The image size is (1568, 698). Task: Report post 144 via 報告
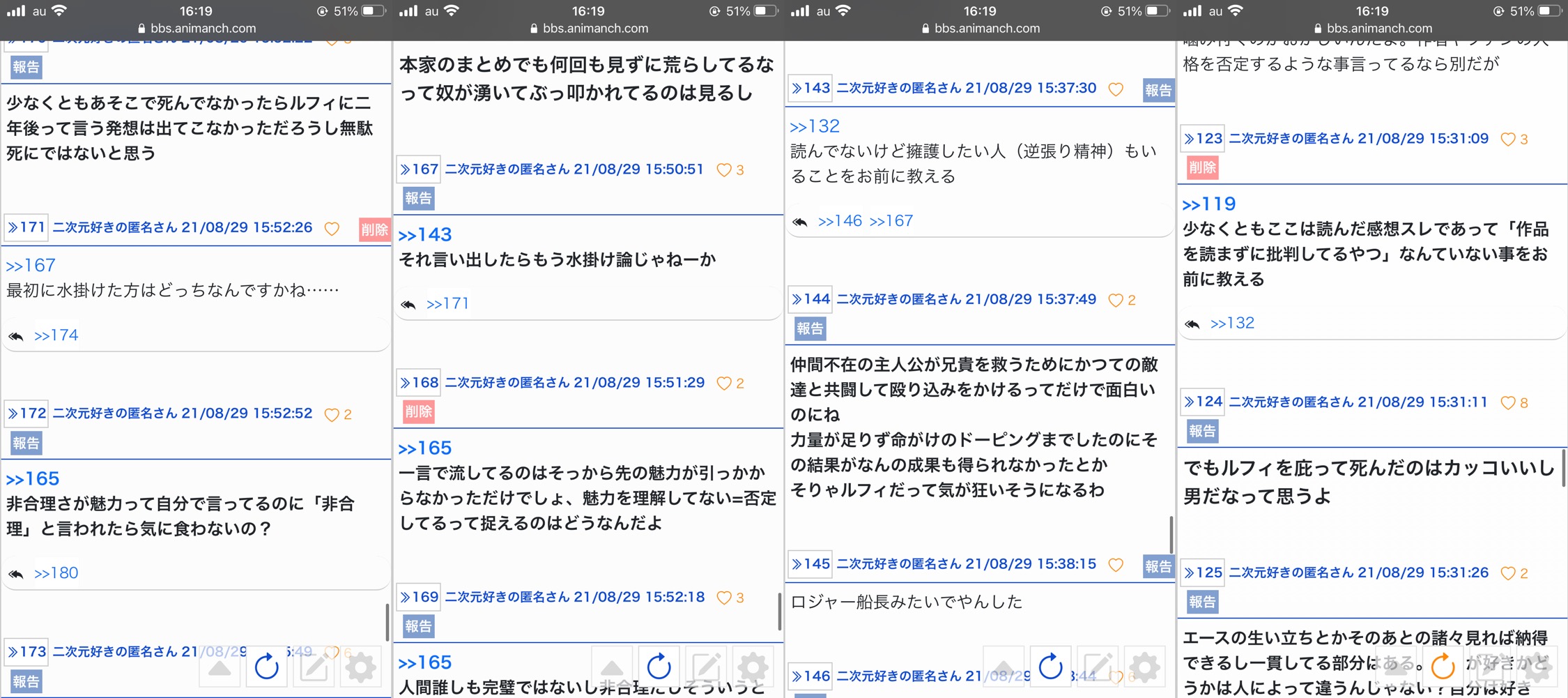point(810,328)
